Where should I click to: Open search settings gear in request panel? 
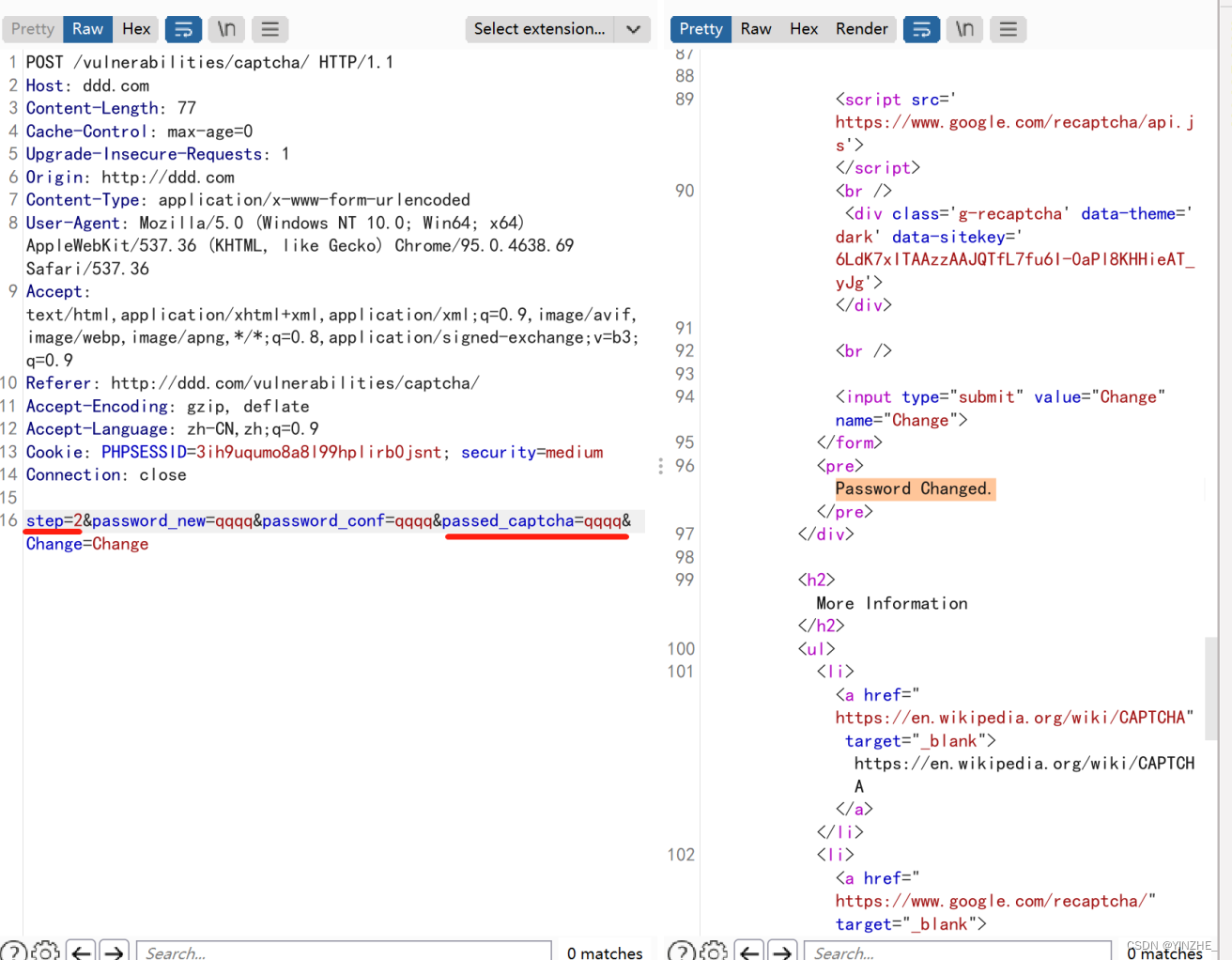tap(46, 952)
